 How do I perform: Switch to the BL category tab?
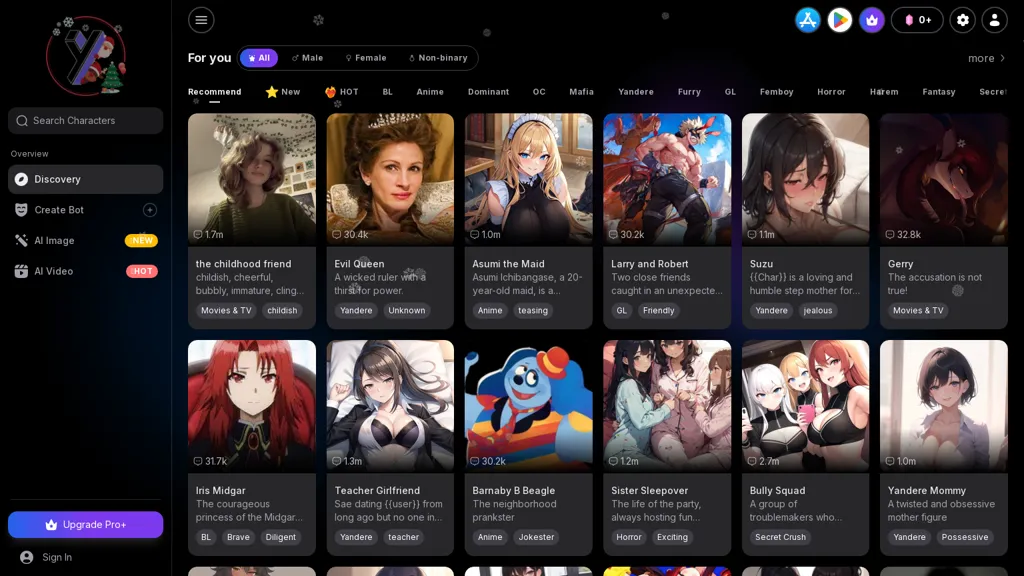click(x=388, y=92)
